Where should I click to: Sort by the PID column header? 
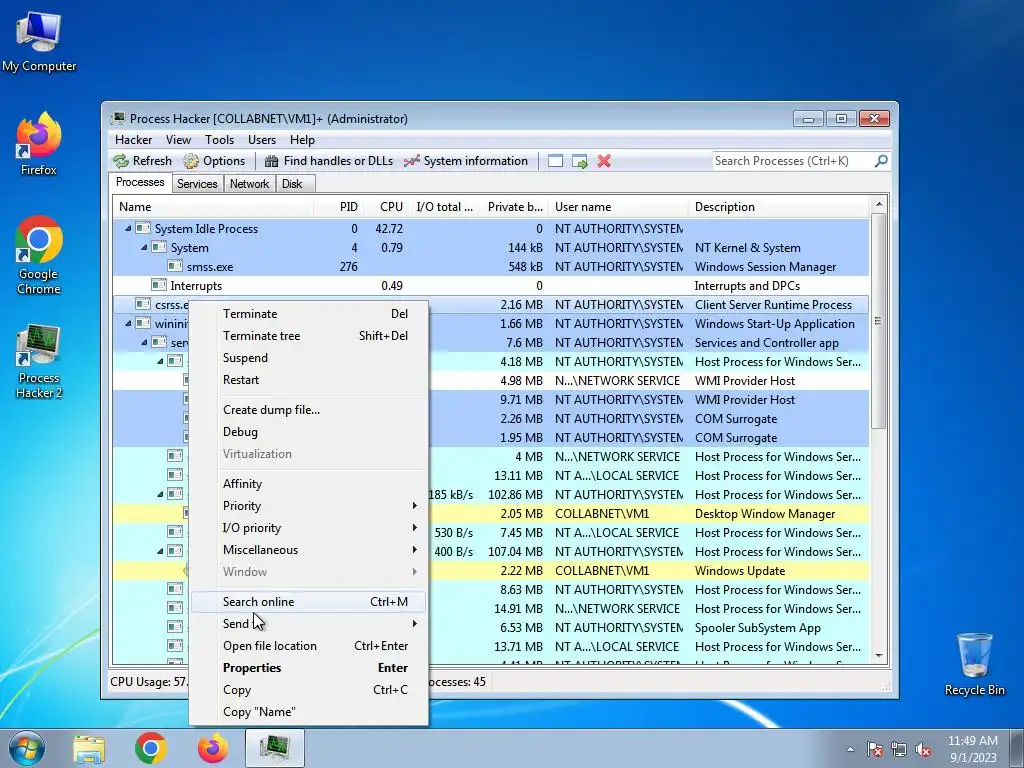coord(340,206)
